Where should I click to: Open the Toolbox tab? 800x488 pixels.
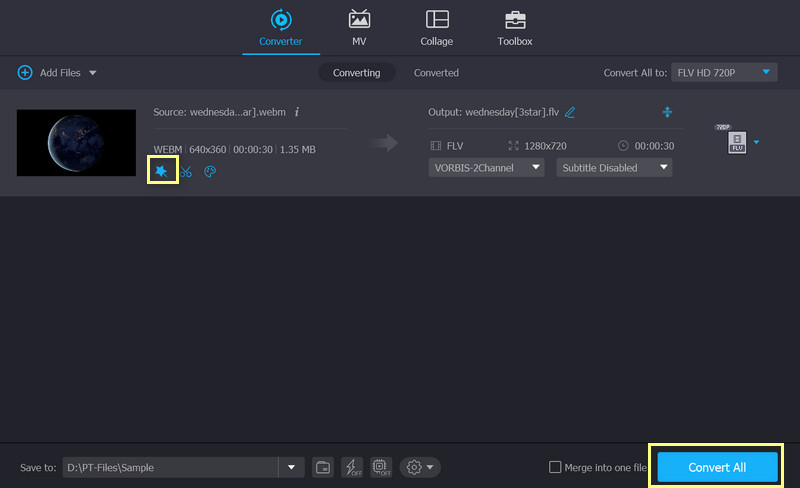[x=515, y=28]
